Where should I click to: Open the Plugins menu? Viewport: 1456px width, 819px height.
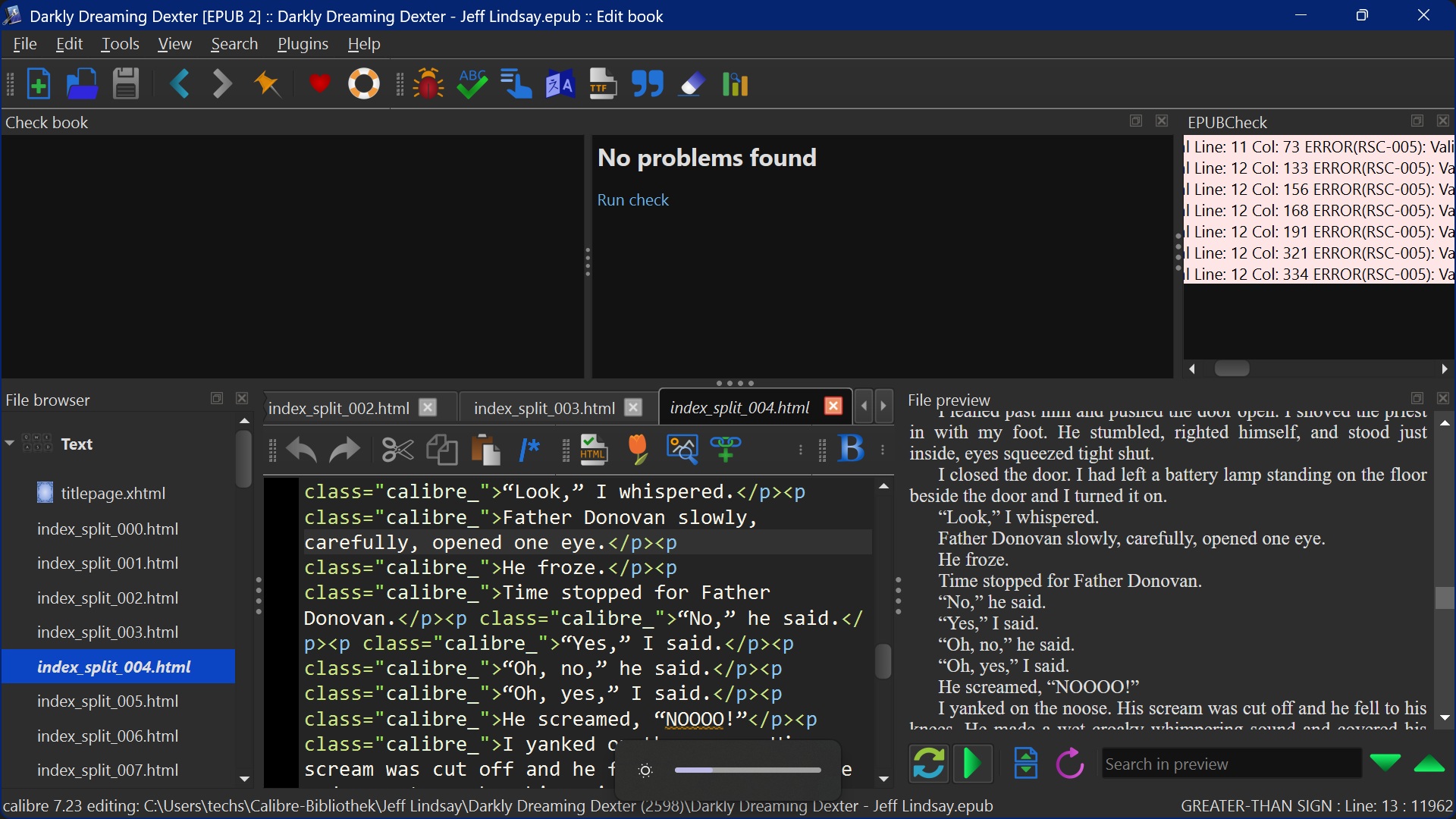303,44
